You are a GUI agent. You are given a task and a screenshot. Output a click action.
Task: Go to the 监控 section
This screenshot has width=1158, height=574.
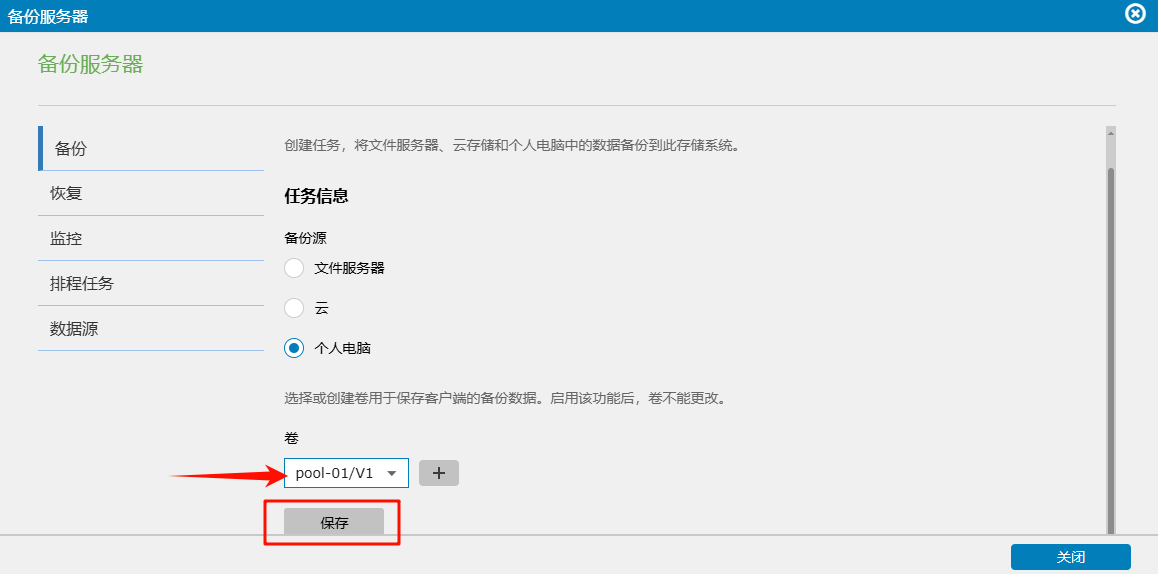pyautogui.click(x=66, y=238)
